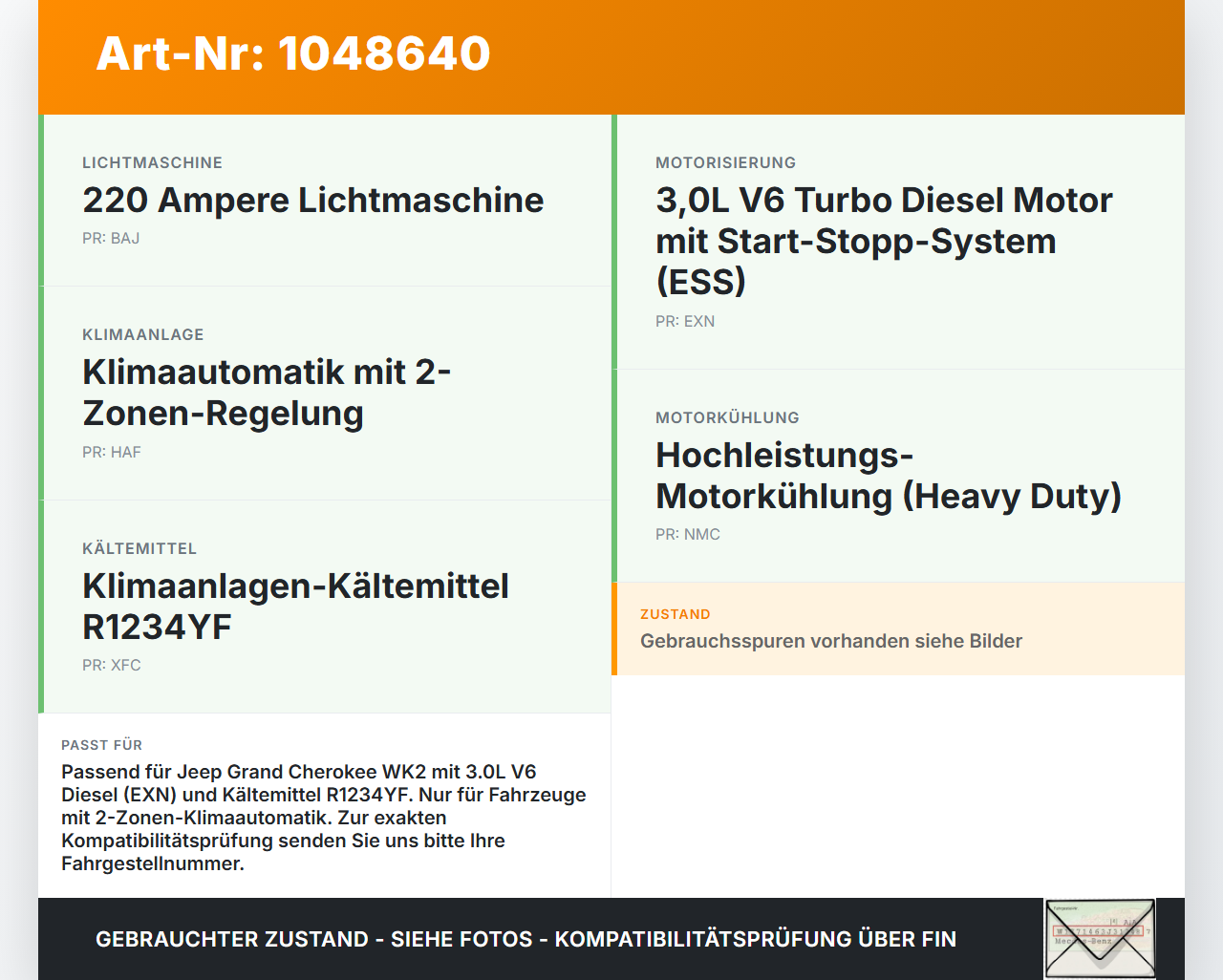Select 'Hochleistungs-Motorkühlung (Heavy Duty)' title
The width and height of the screenshot is (1223, 980).
click(x=889, y=476)
